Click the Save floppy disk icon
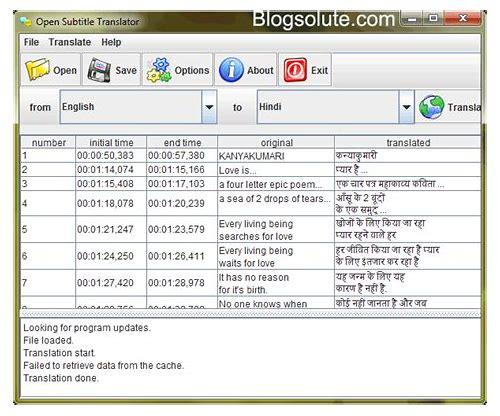Screen dimensions: 500x416 [x=99, y=70]
